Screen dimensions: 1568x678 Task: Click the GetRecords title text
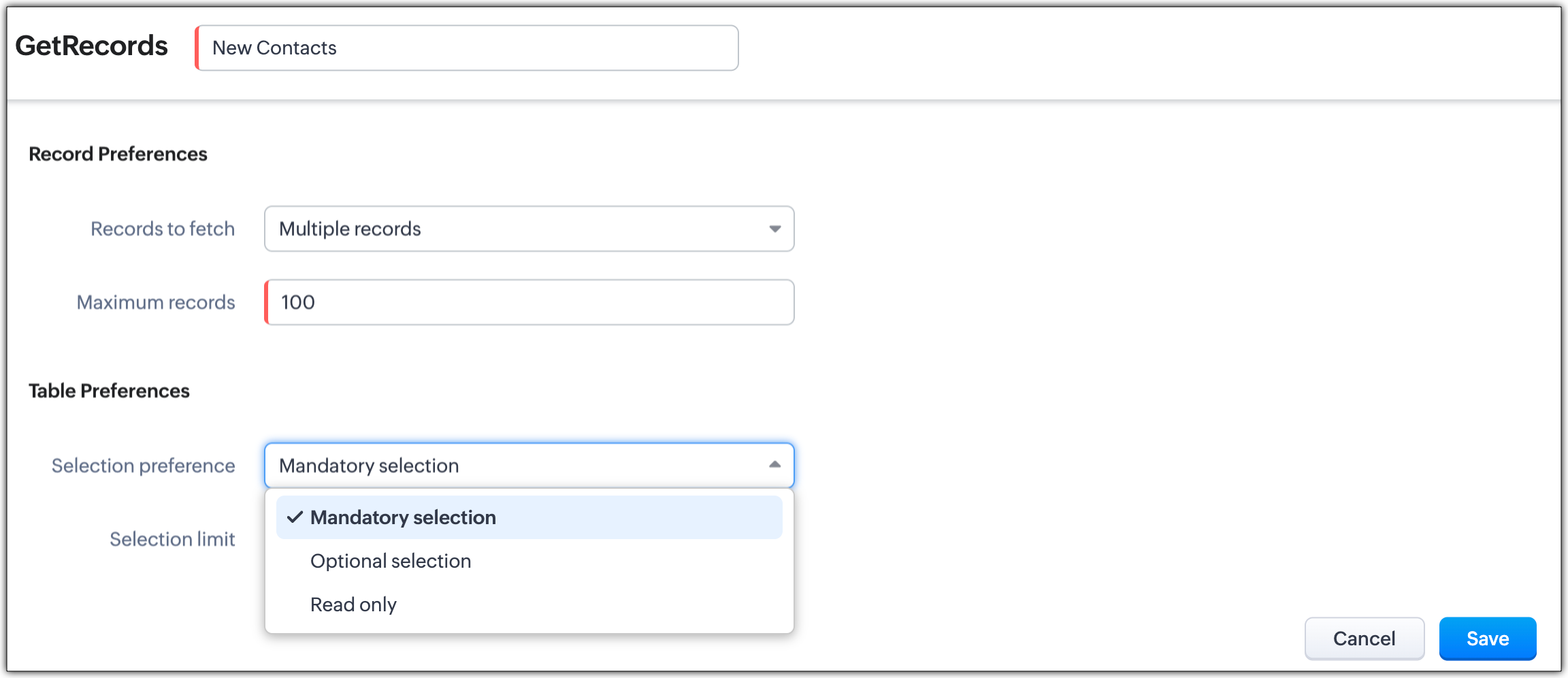pyautogui.click(x=91, y=46)
